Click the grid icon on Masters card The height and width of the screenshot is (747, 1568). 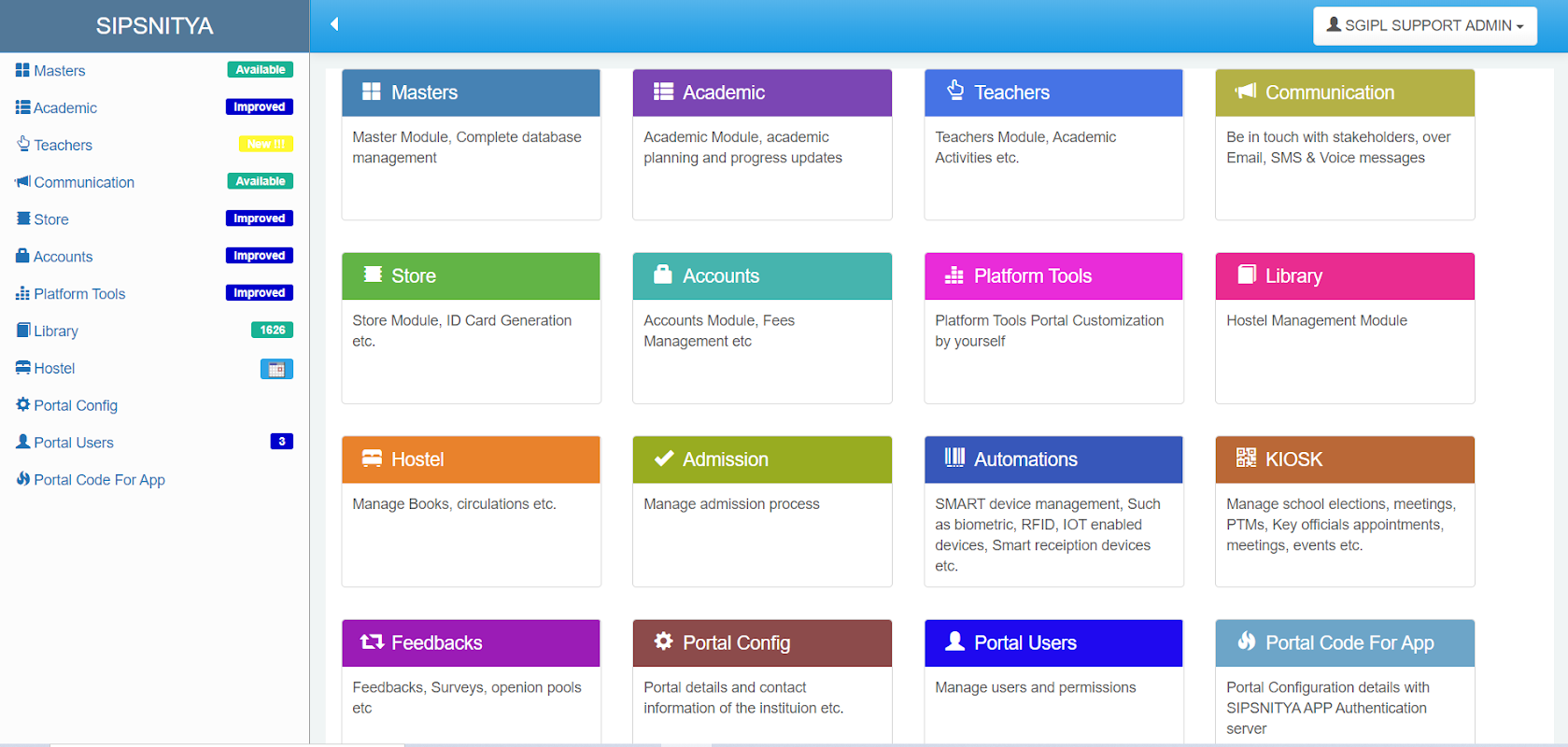[372, 92]
